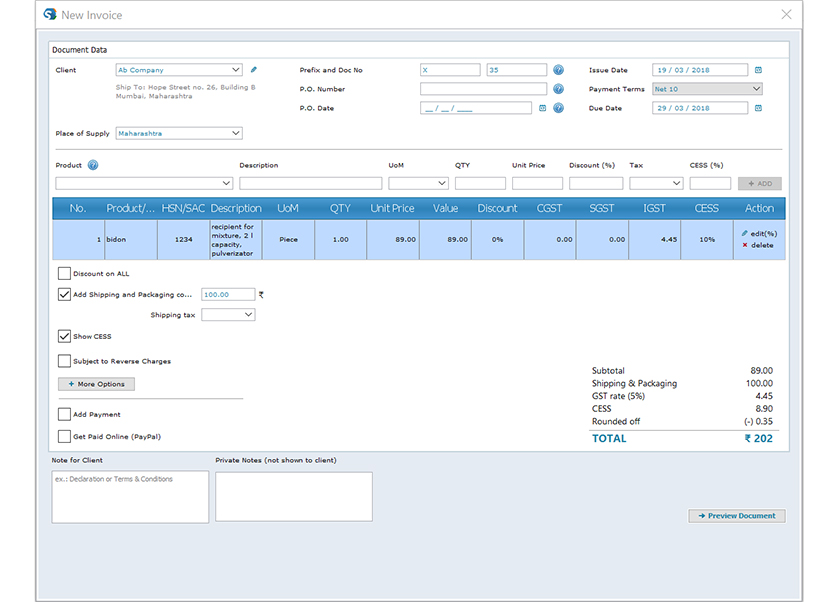Viewport: 839px width, 602px height.
Task: Open calendar icon for Issue Date
Action: pos(758,70)
